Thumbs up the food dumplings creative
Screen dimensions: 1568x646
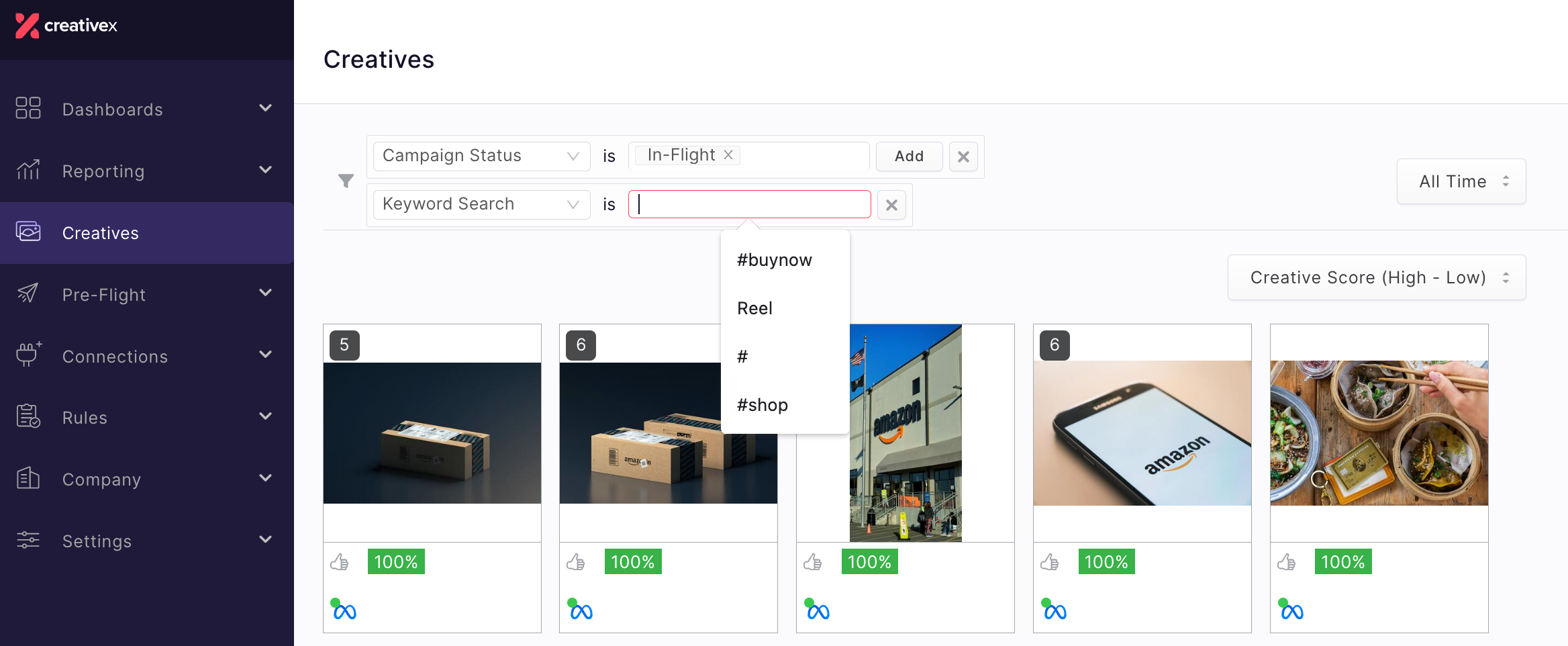(x=1287, y=562)
